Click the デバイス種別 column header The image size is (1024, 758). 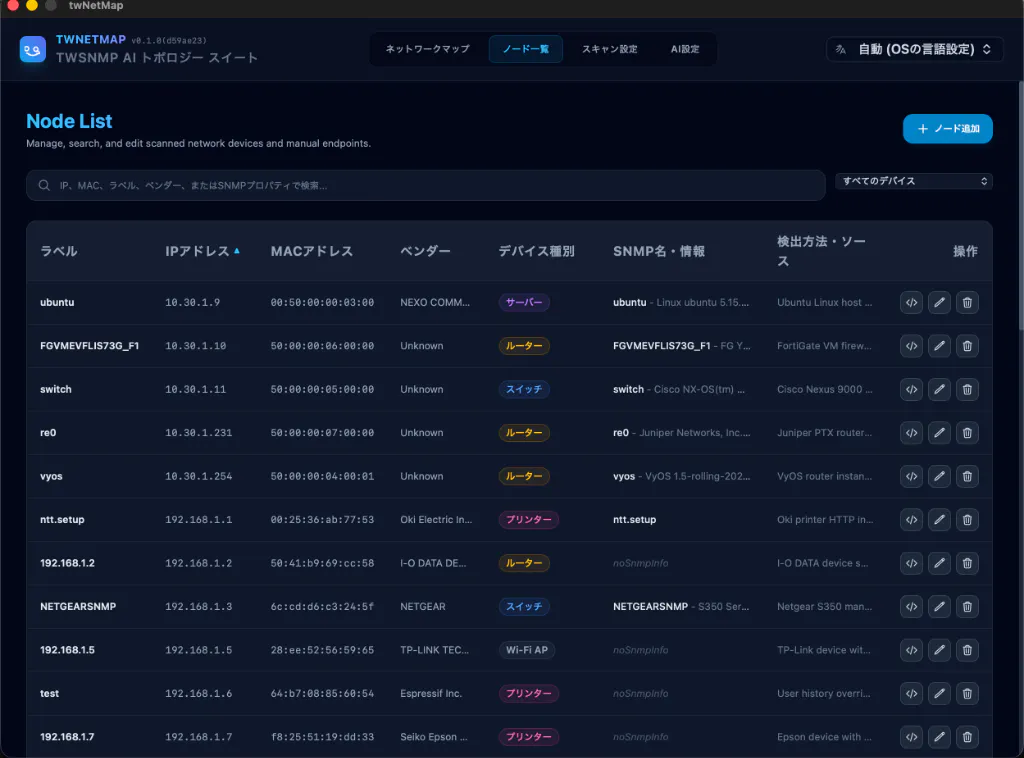[536, 251]
